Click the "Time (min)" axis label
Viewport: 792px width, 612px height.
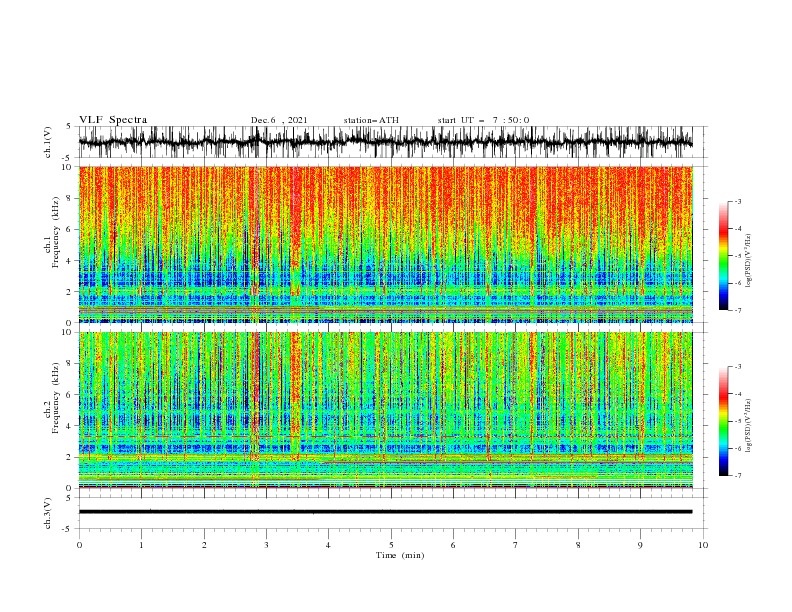(400, 555)
